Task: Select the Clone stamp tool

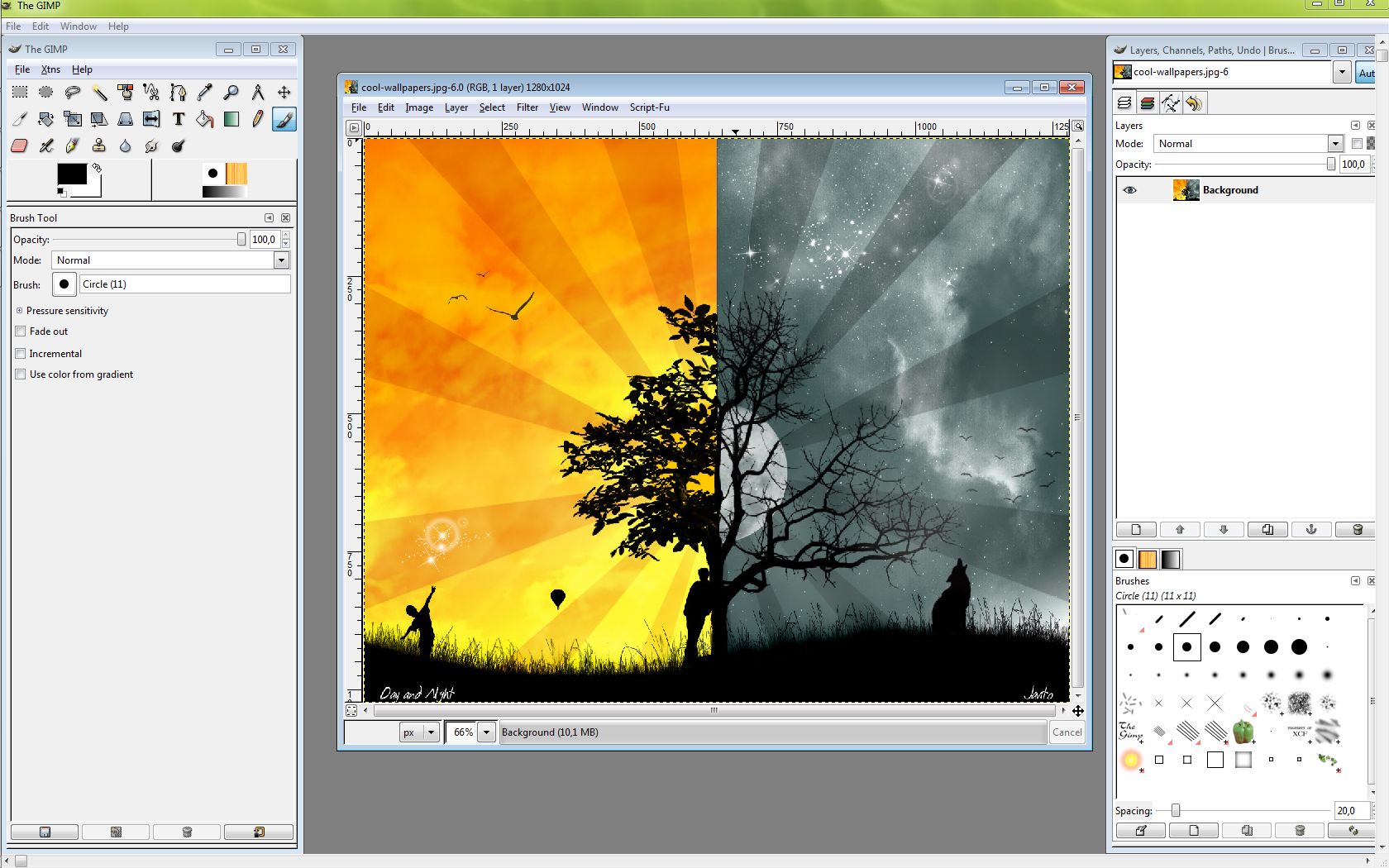Action: 99,145
